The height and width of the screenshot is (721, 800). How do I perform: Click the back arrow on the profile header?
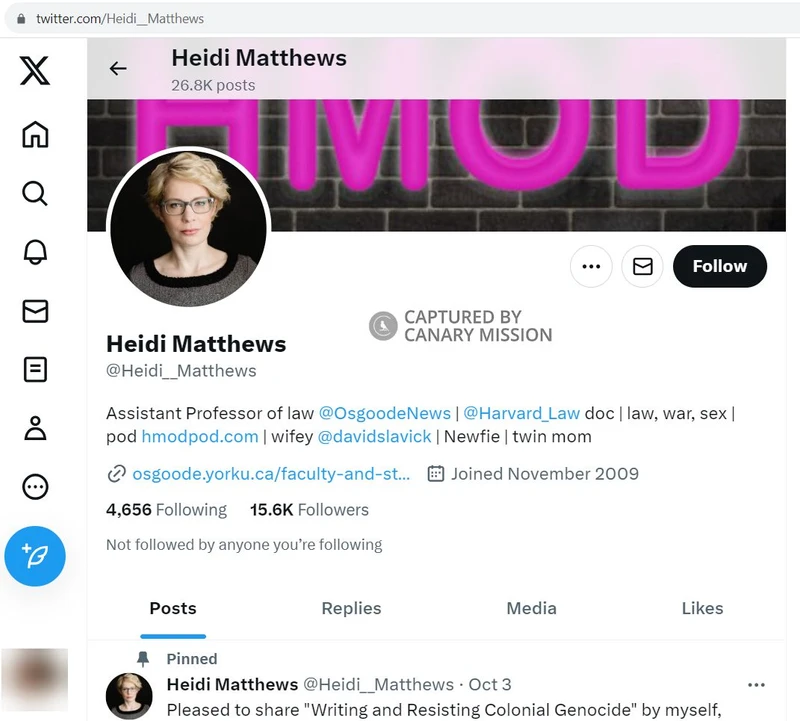118,69
